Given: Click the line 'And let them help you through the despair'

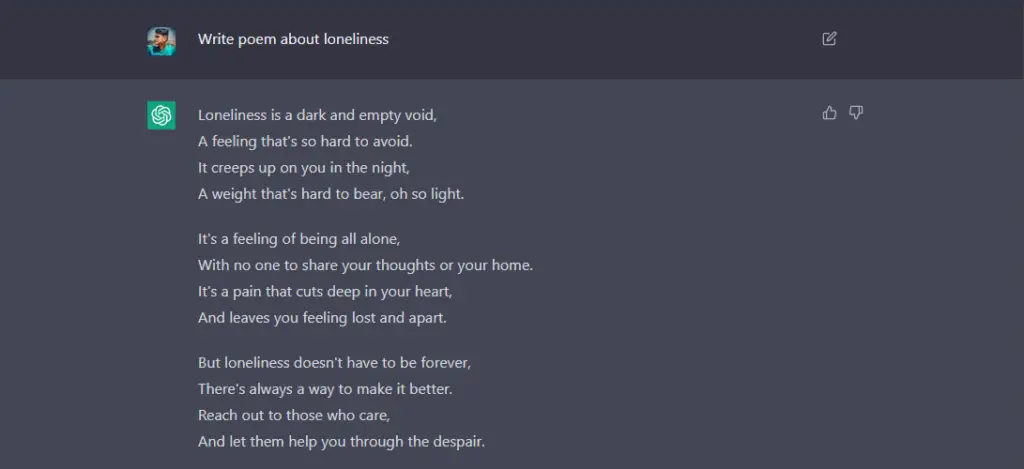Looking at the screenshot, I should 342,442.
